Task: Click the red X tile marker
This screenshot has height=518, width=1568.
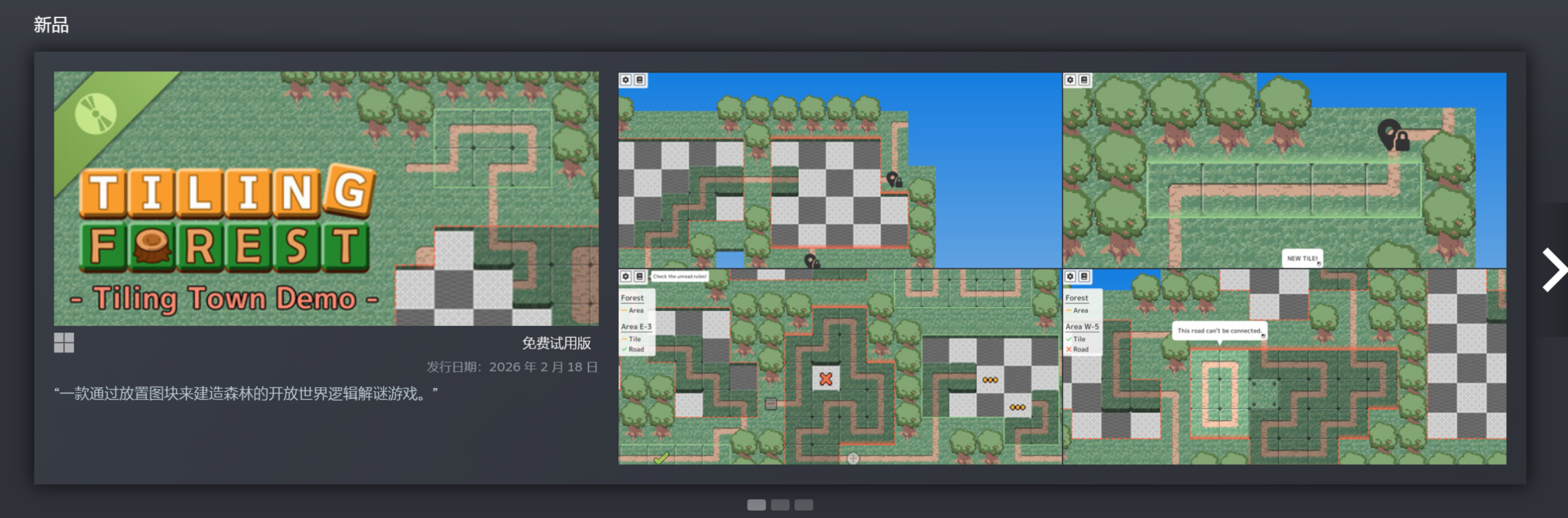Action: click(826, 379)
